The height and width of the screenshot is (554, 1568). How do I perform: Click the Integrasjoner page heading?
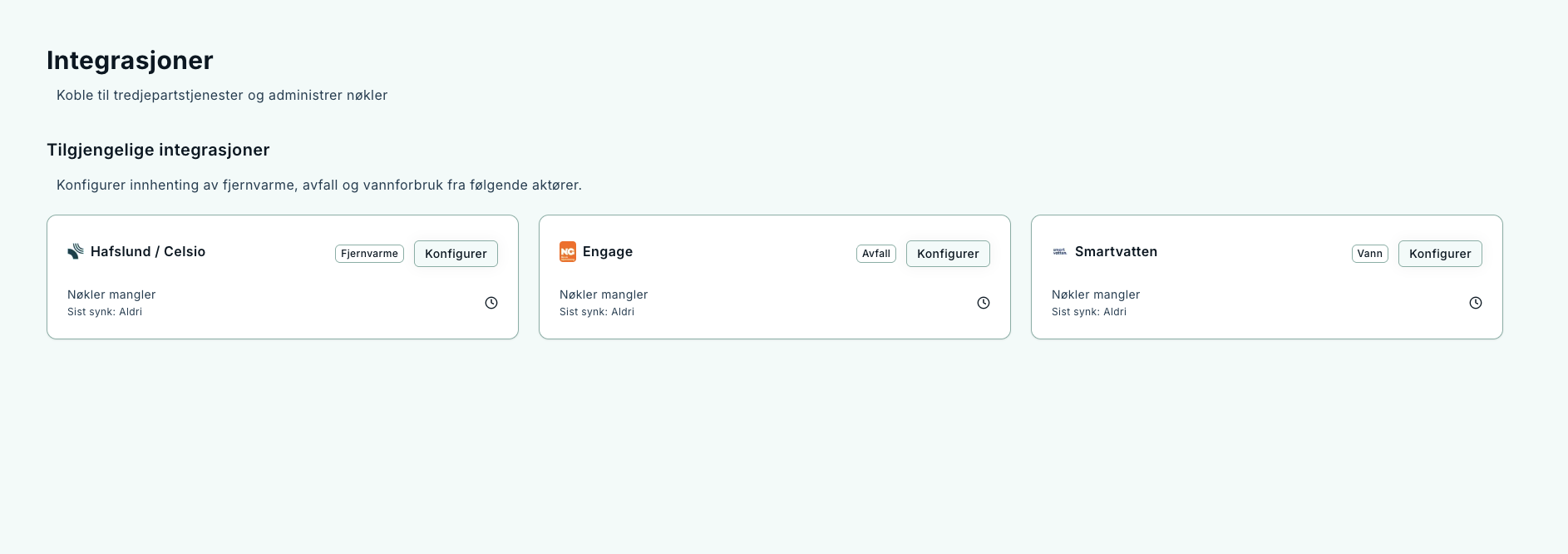coord(130,61)
